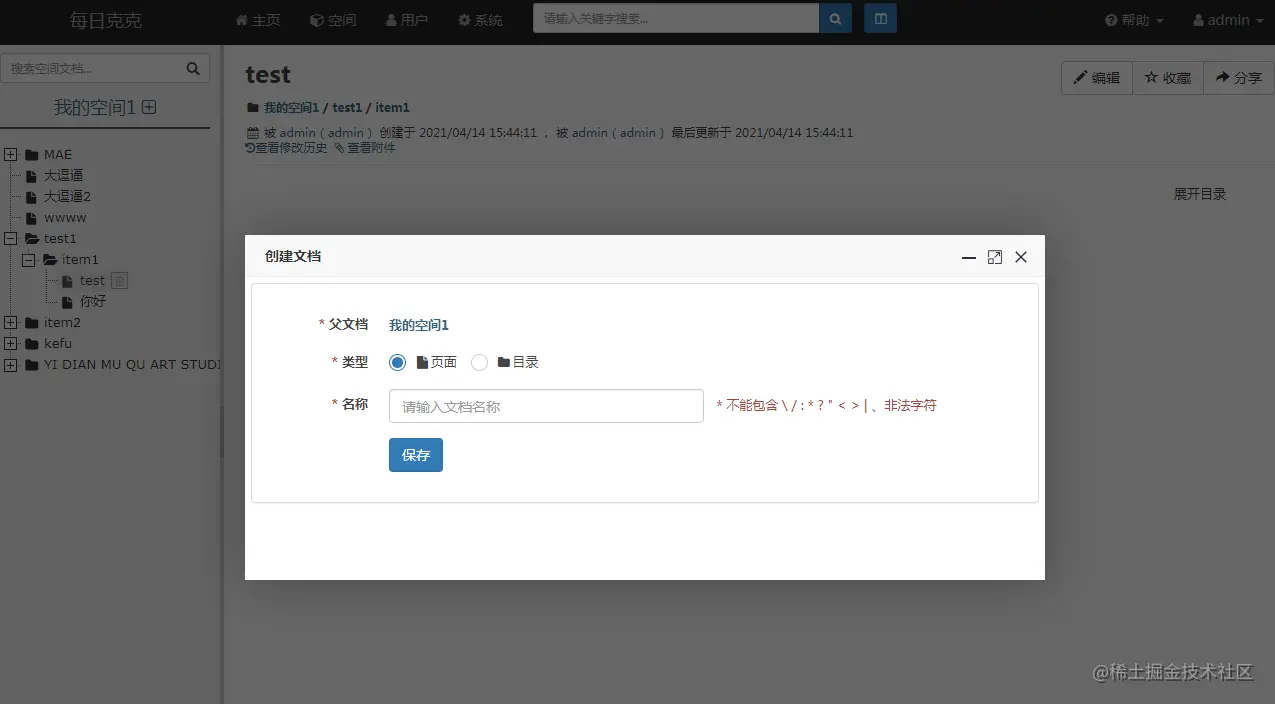Click the wwww file icon
The width and height of the screenshot is (1275, 704).
point(32,218)
